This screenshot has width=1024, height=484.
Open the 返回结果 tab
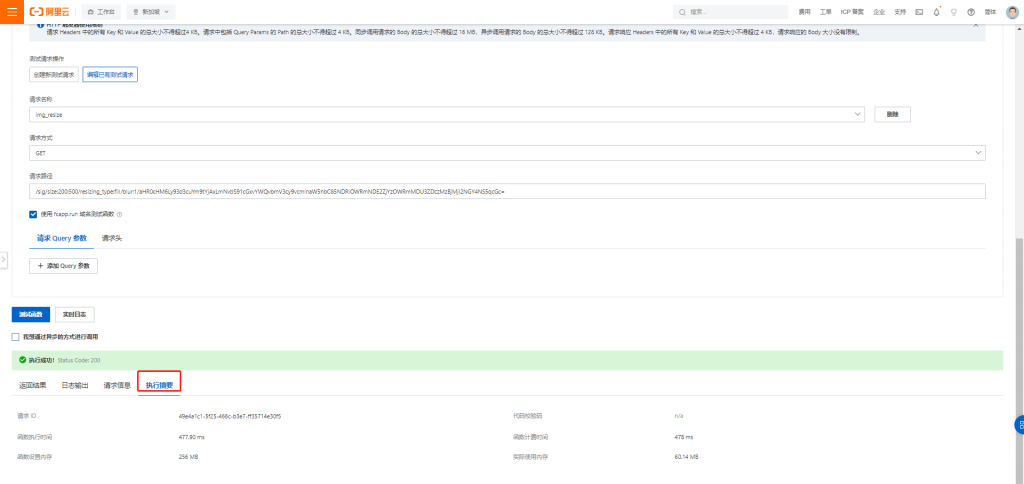point(33,385)
